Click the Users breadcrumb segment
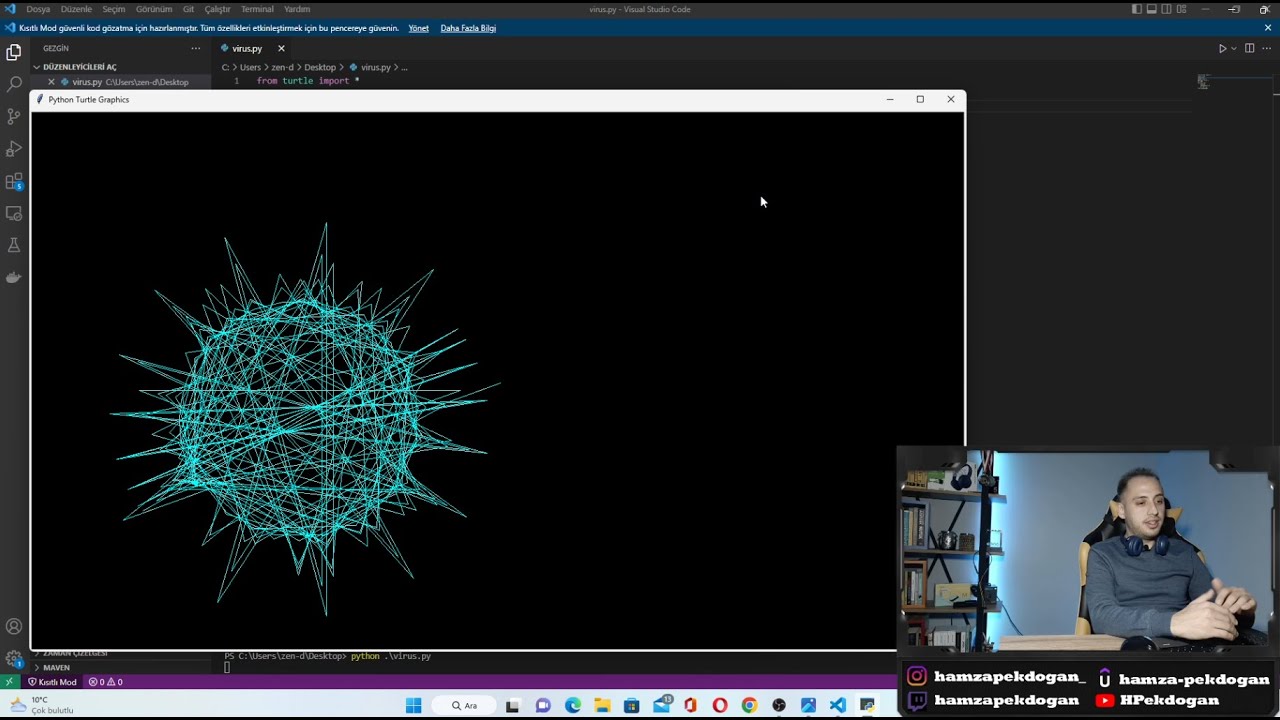The image size is (1280, 720). 250,67
